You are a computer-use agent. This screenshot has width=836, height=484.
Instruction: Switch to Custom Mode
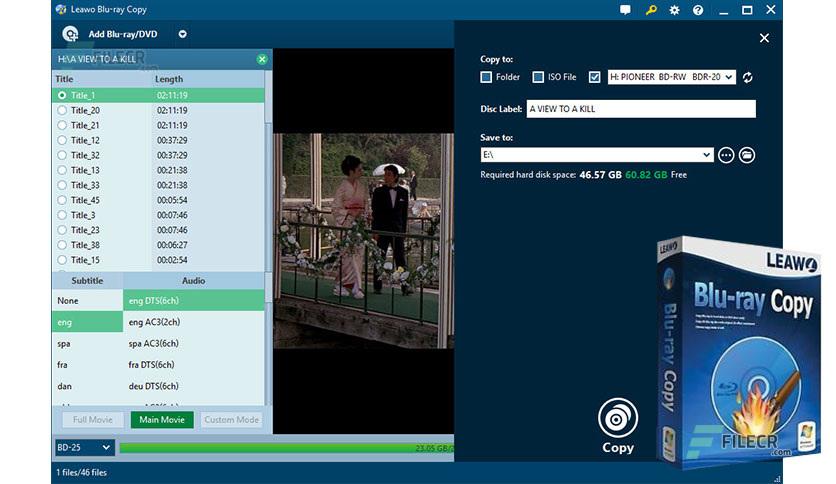click(231, 420)
